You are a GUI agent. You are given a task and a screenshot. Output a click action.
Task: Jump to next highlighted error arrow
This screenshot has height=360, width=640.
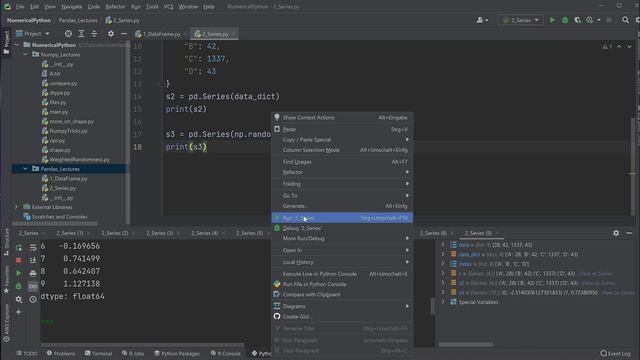coord(629,47)
